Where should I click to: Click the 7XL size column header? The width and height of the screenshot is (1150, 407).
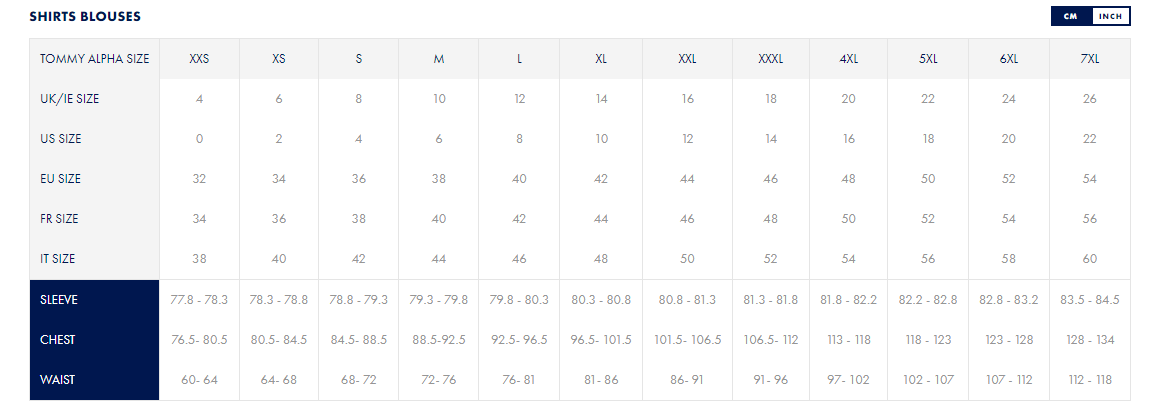click(1090, 59)
